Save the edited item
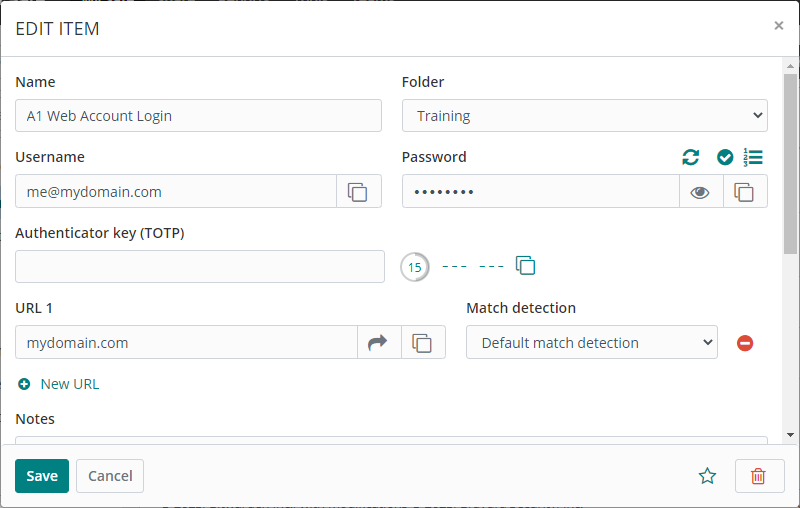This screenshot has height=508, width=800. (42, 476)
